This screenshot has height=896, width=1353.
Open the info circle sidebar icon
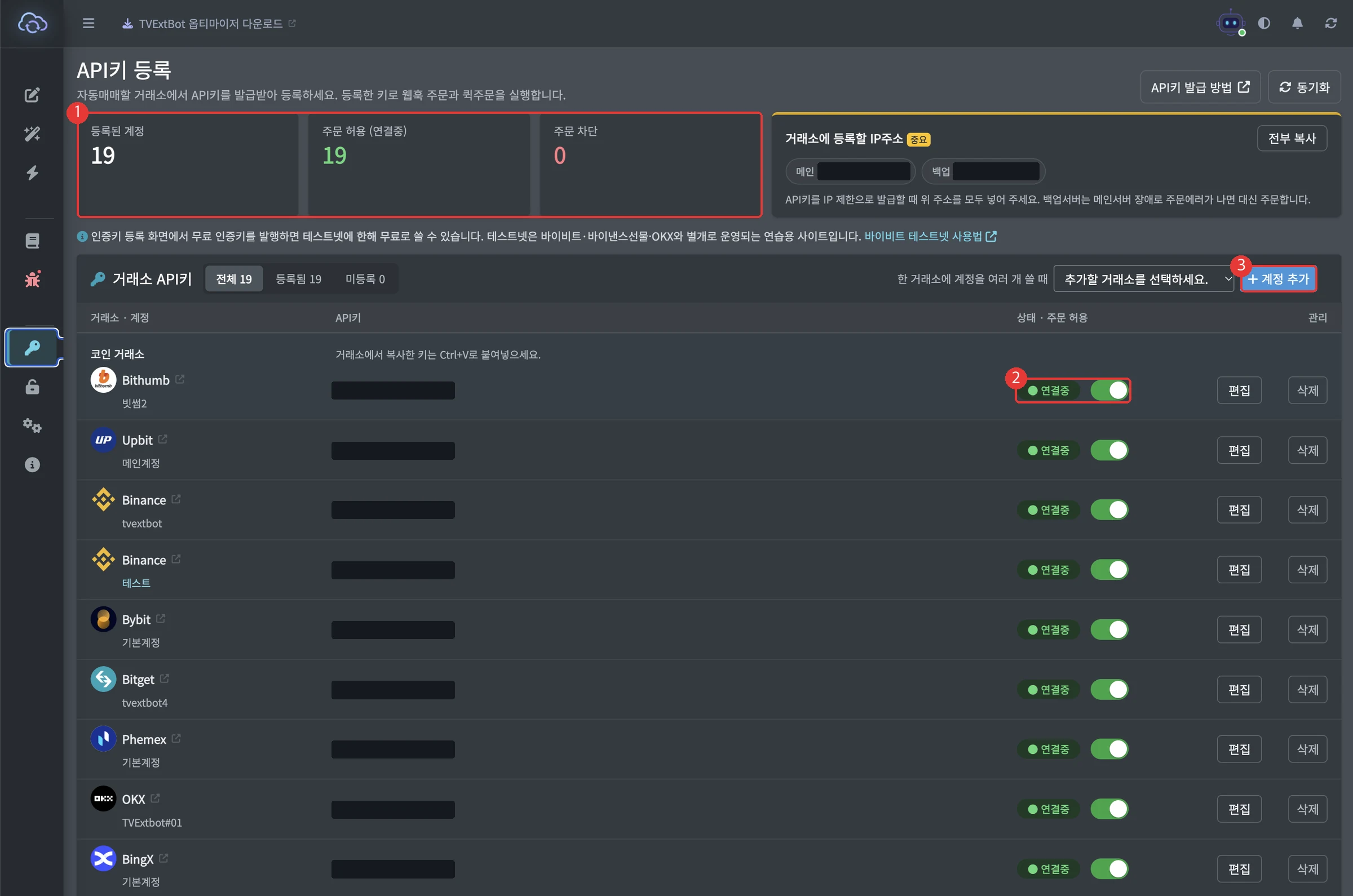click(32, 464)
